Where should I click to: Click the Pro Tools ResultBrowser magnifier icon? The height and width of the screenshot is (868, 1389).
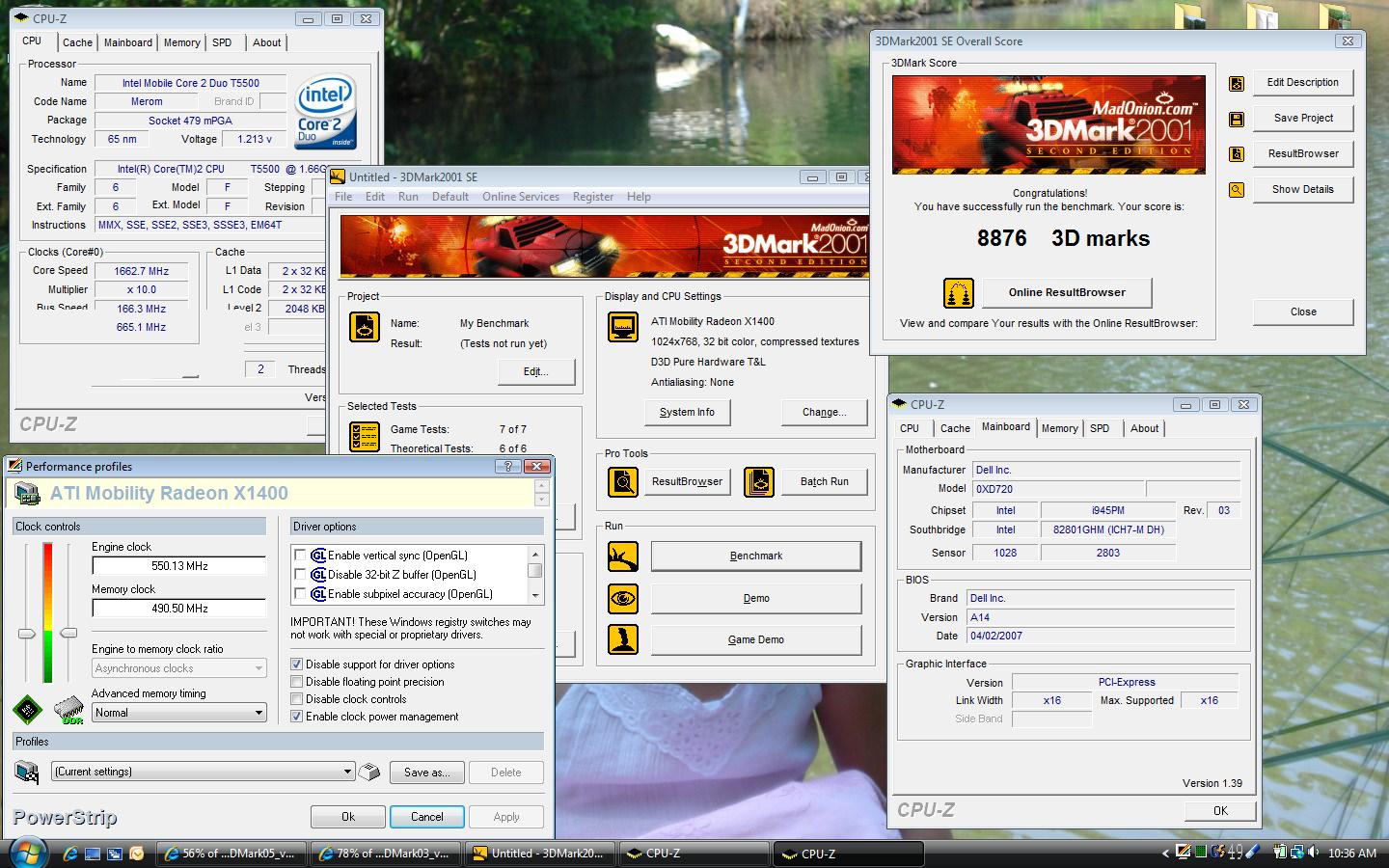tap(623, 481)
